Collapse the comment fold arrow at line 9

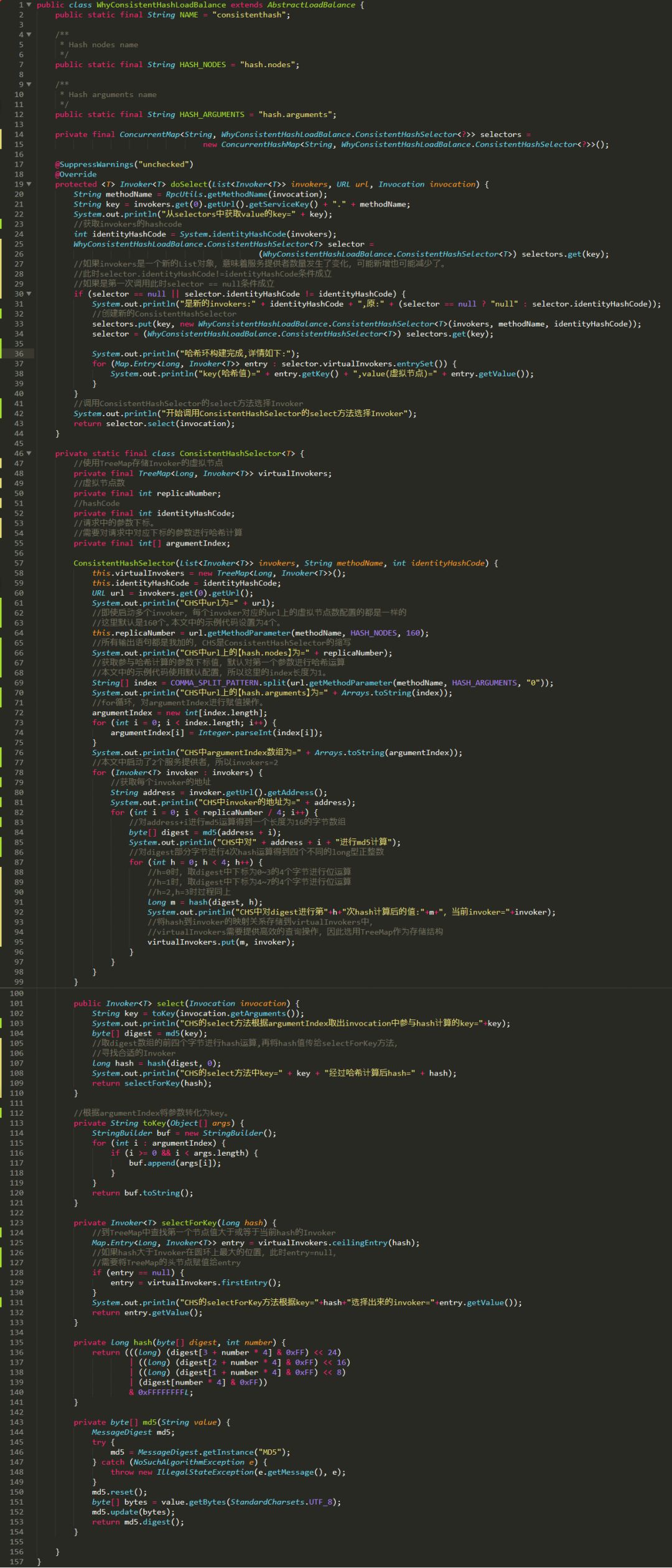pyautogui.click(x=29, y=84)
